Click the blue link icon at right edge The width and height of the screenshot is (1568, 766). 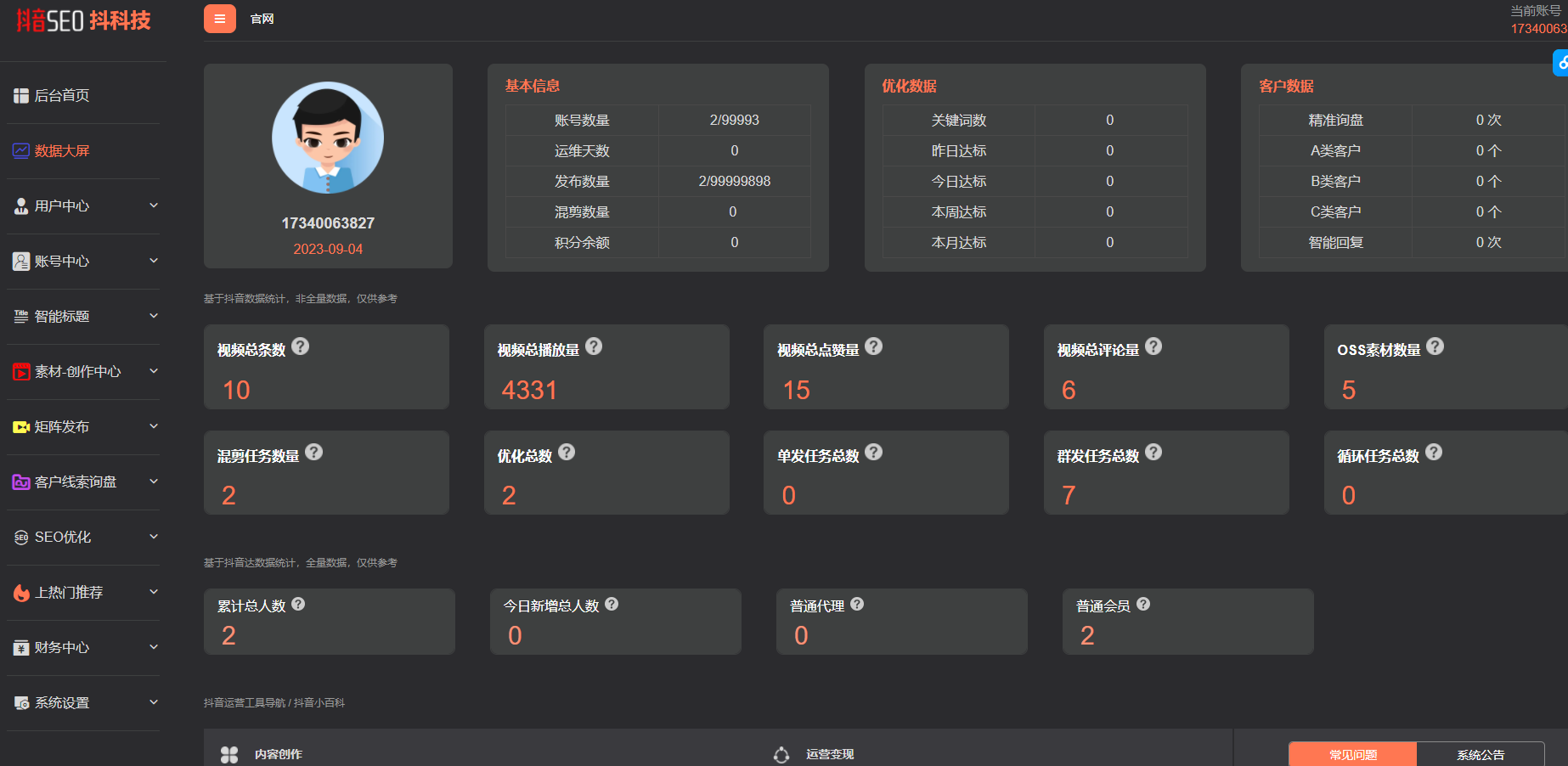click(1561, 63)
